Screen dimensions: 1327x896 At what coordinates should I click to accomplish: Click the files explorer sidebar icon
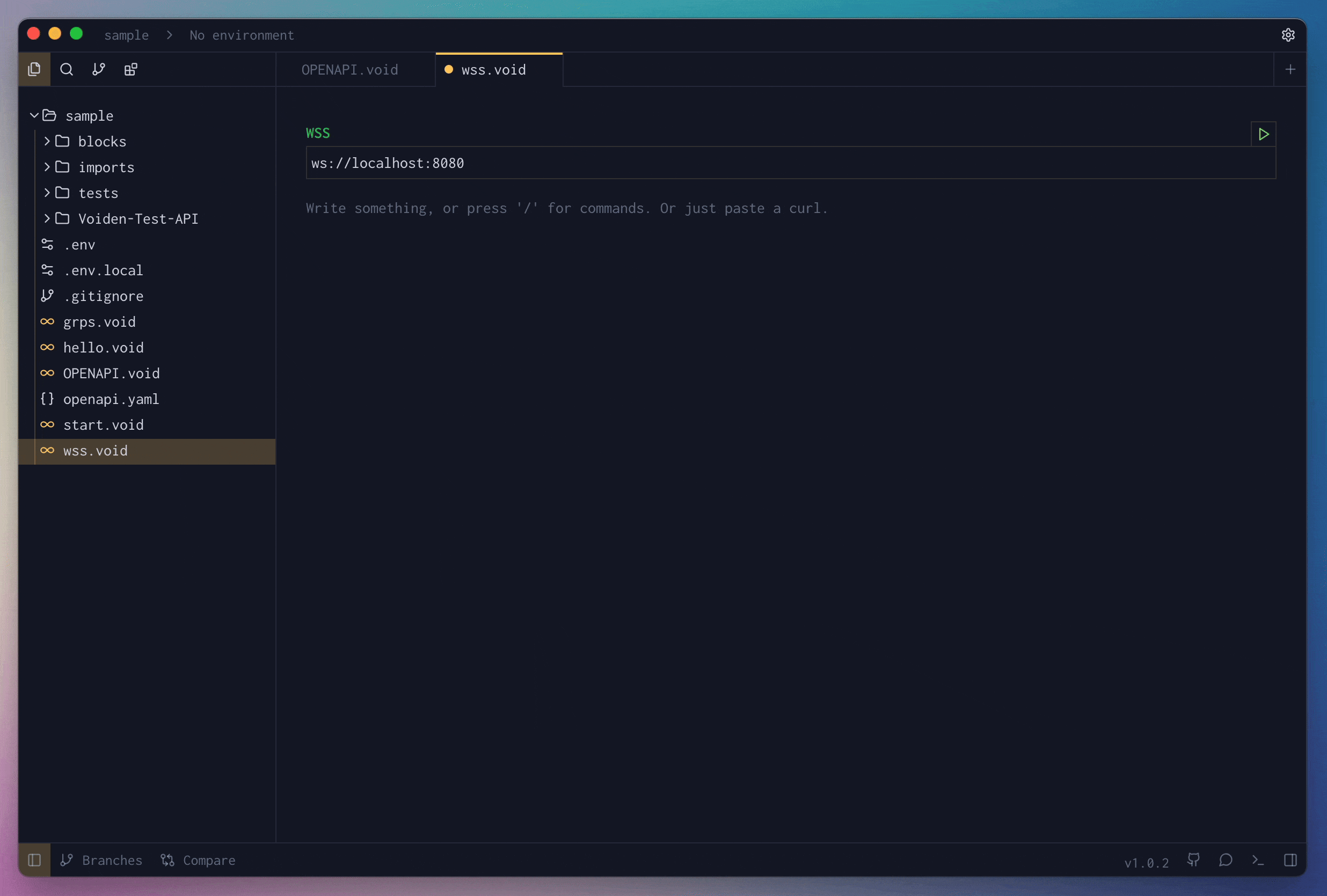click(34, 70)
